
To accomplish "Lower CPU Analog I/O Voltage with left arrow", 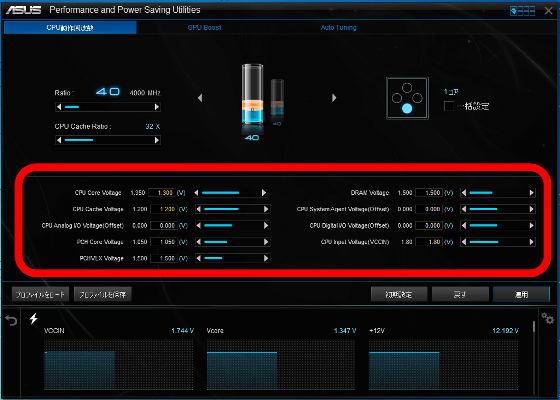I will 199,225.
